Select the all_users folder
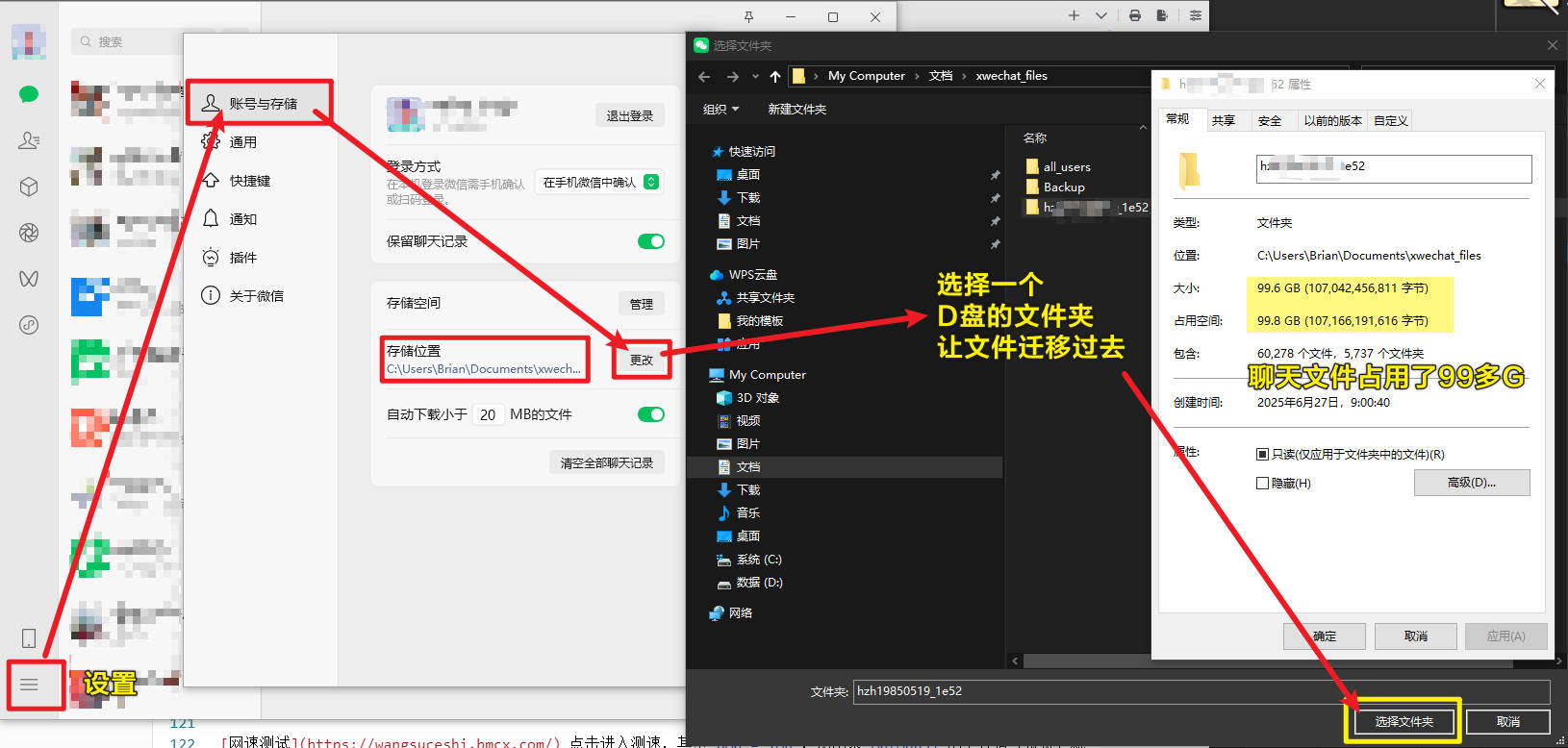1568x748 pixels. pos(1067,167)
